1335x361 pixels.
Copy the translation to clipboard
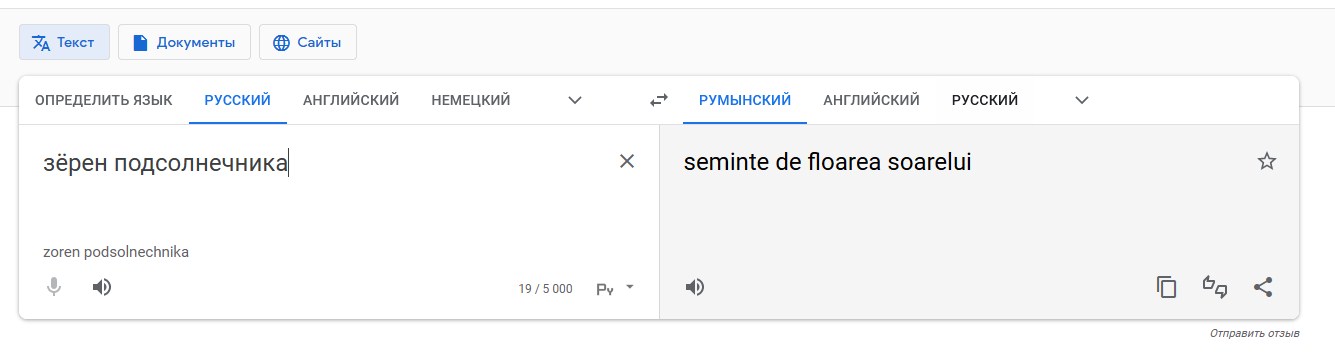pos(1166,287)
